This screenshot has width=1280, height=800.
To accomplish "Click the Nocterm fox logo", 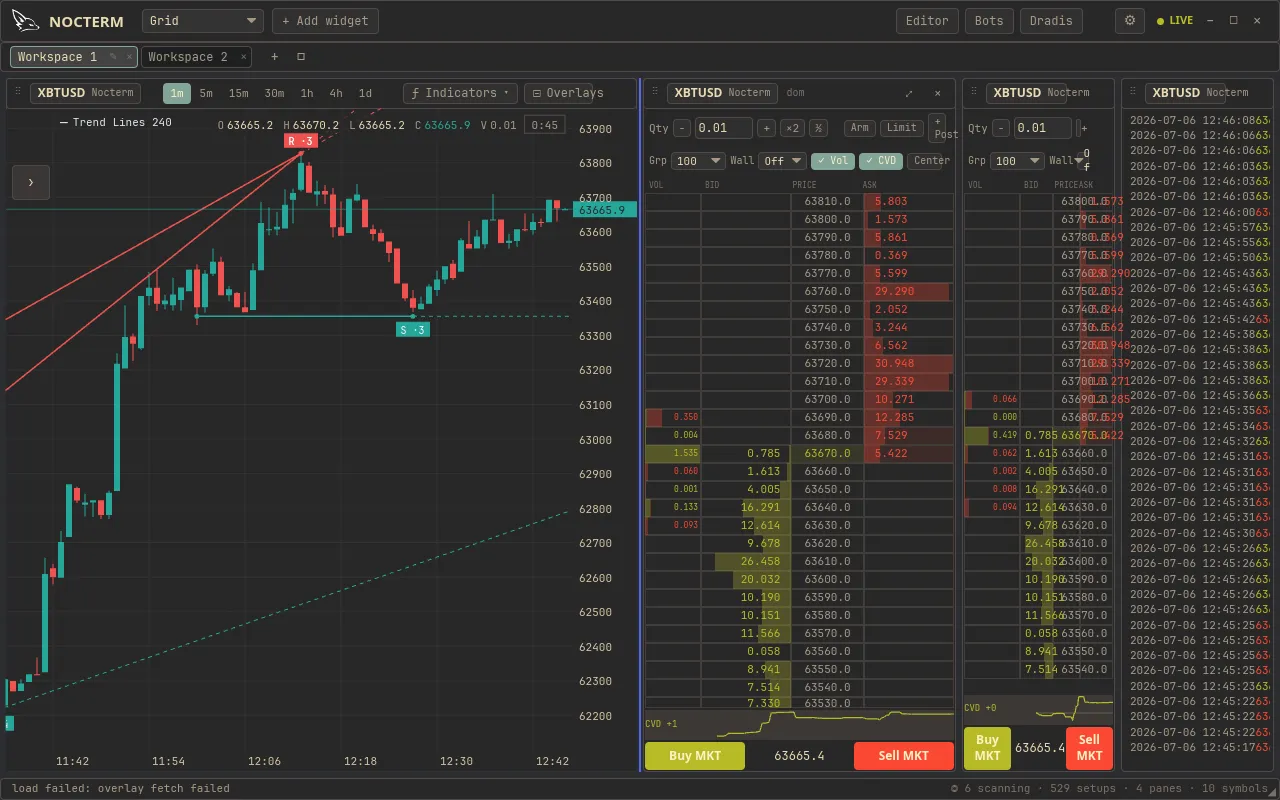I will click(26, 21).
